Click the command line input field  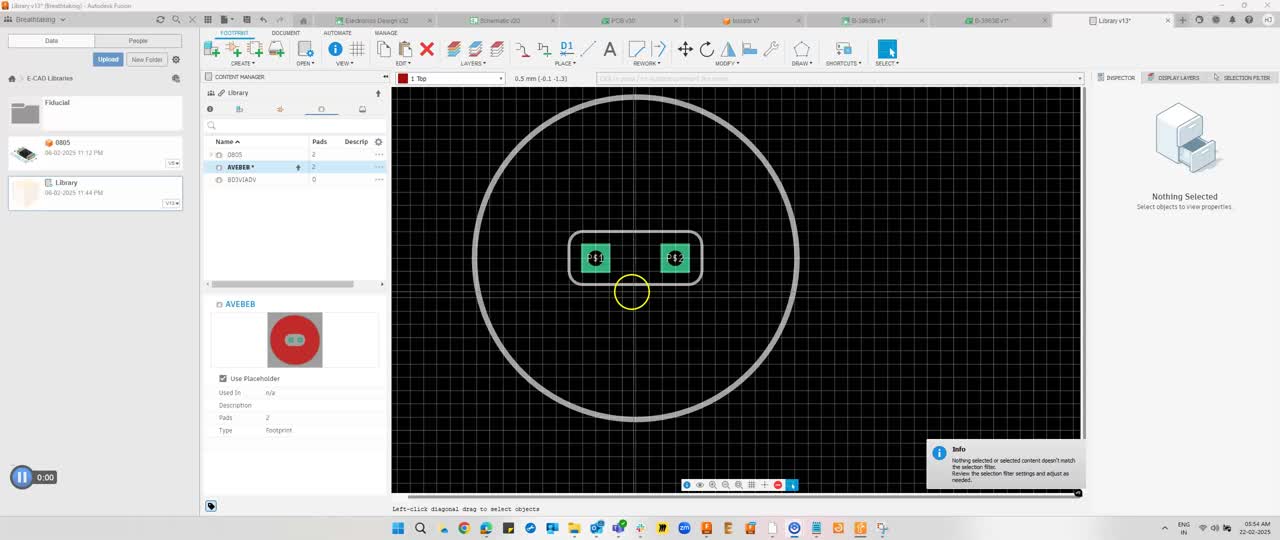pyautogui.click(x=838, y=78)
